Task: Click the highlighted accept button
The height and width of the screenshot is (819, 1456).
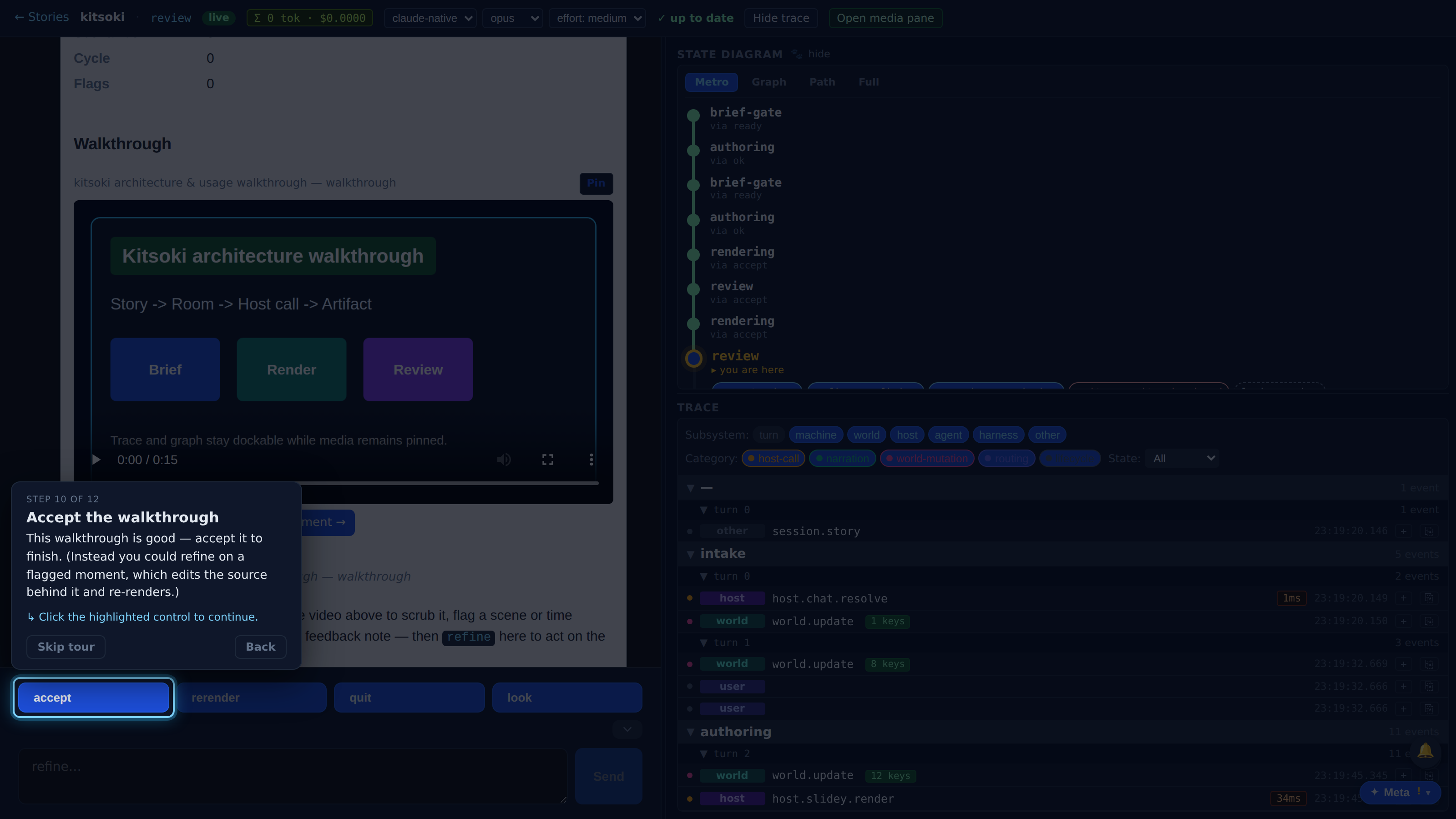Action: point(94,698)
